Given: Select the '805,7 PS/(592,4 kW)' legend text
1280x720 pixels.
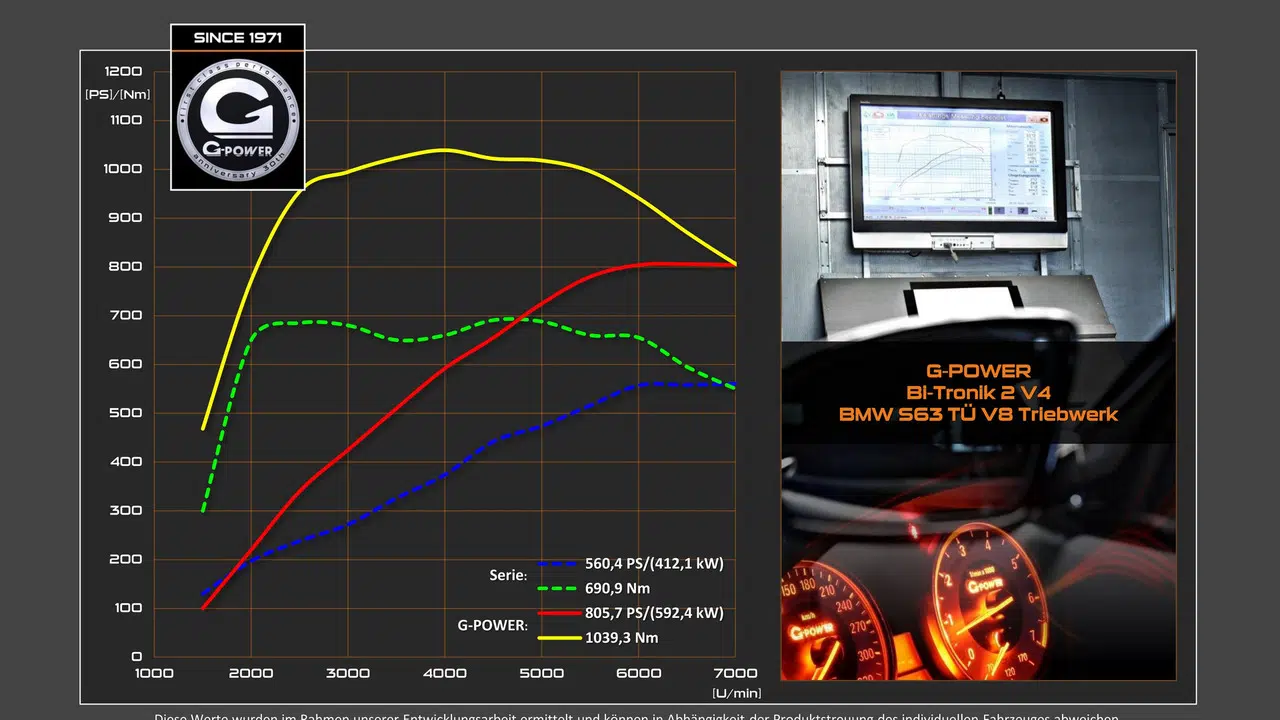Looking at the screenshot, I should click(654, 613).
